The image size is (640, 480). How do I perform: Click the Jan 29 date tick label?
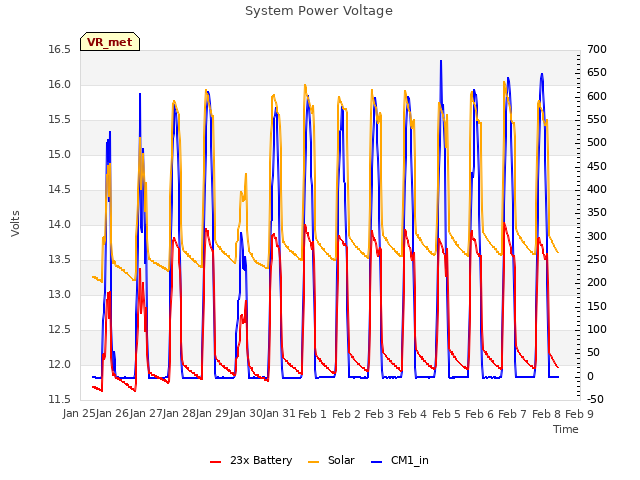pyautogui.click(x=212, y=413)
